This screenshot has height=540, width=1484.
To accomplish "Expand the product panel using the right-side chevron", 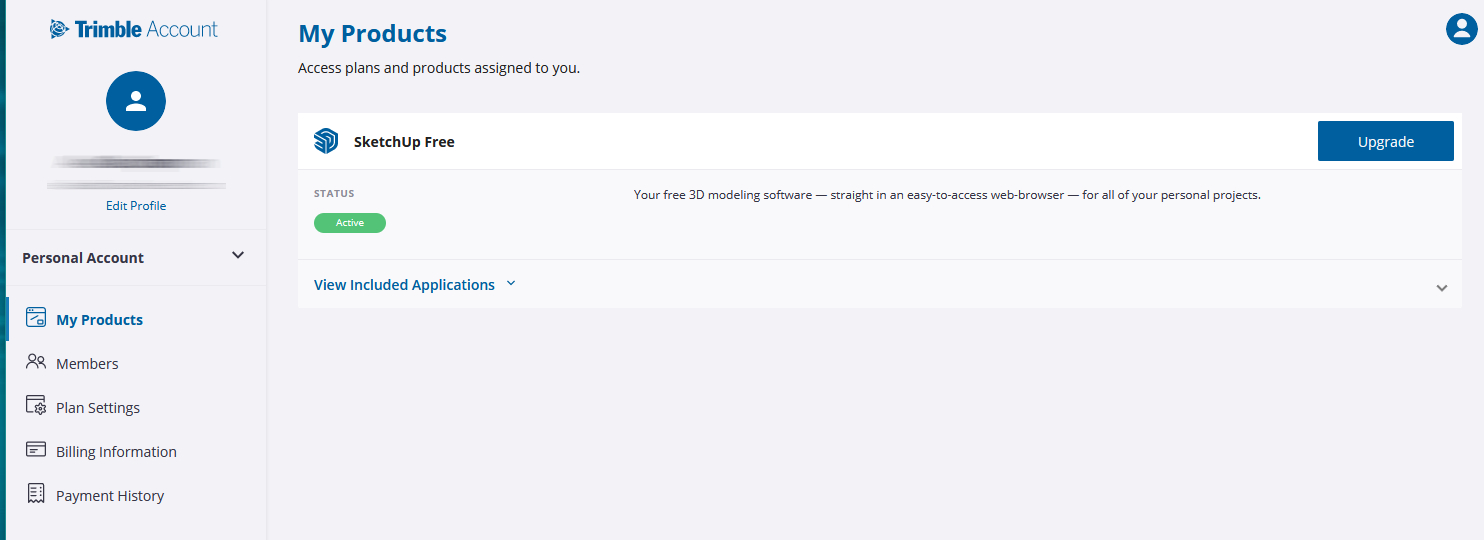I will point(1441,288).
